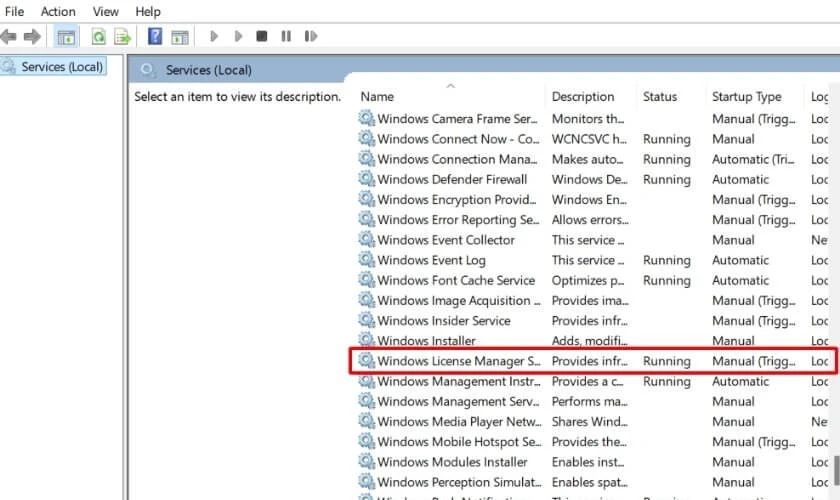Click the gear icon of Windows License Manager
This screenshot has height=500, width=840.
pyautogui.click(x=366, y=360)
